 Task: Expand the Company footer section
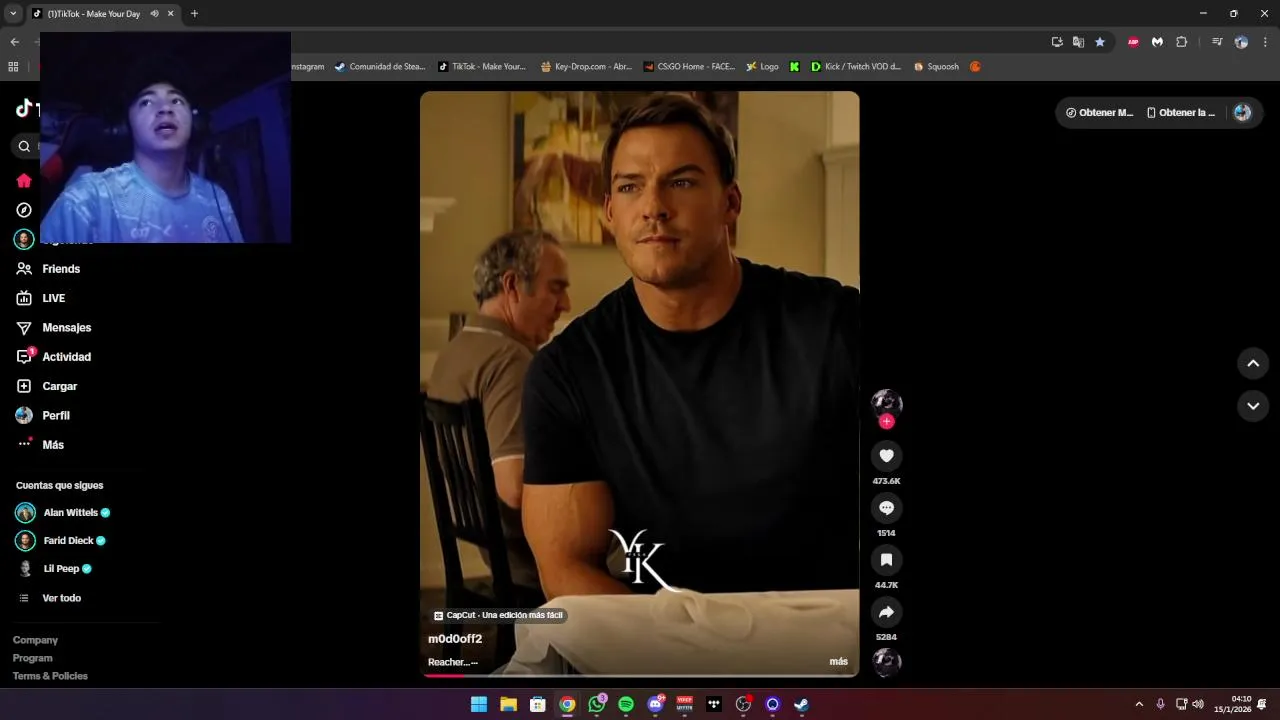click(35, 640)
